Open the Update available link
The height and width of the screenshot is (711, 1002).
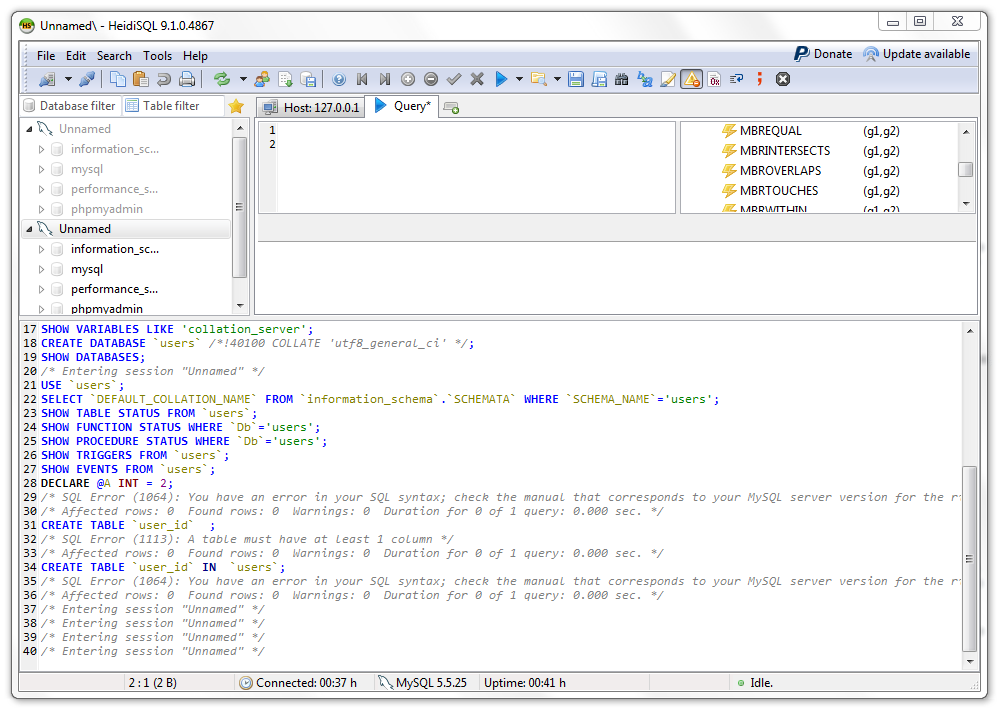pos(925,53)
